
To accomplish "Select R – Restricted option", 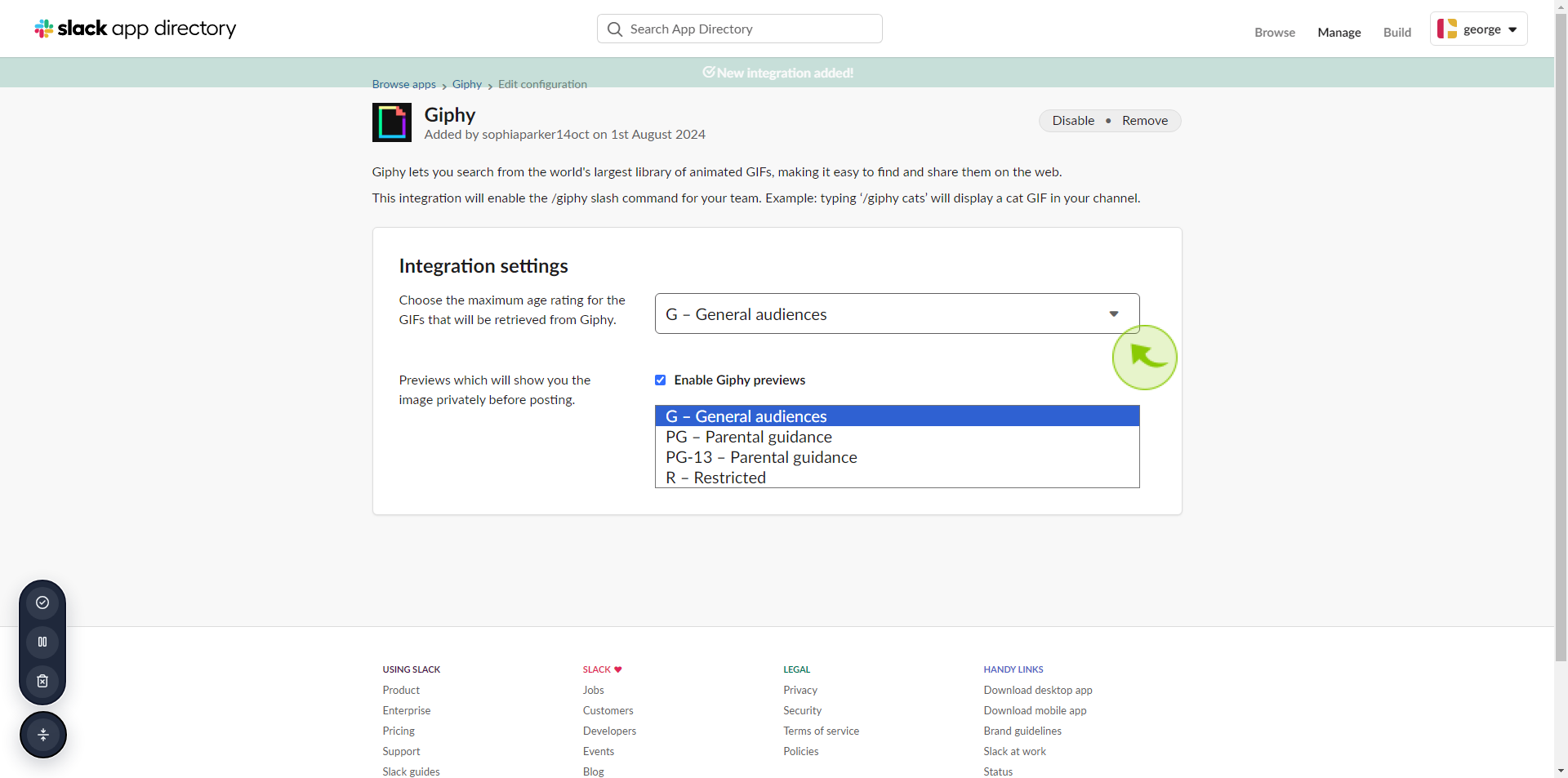I will (x=897, y=478).
